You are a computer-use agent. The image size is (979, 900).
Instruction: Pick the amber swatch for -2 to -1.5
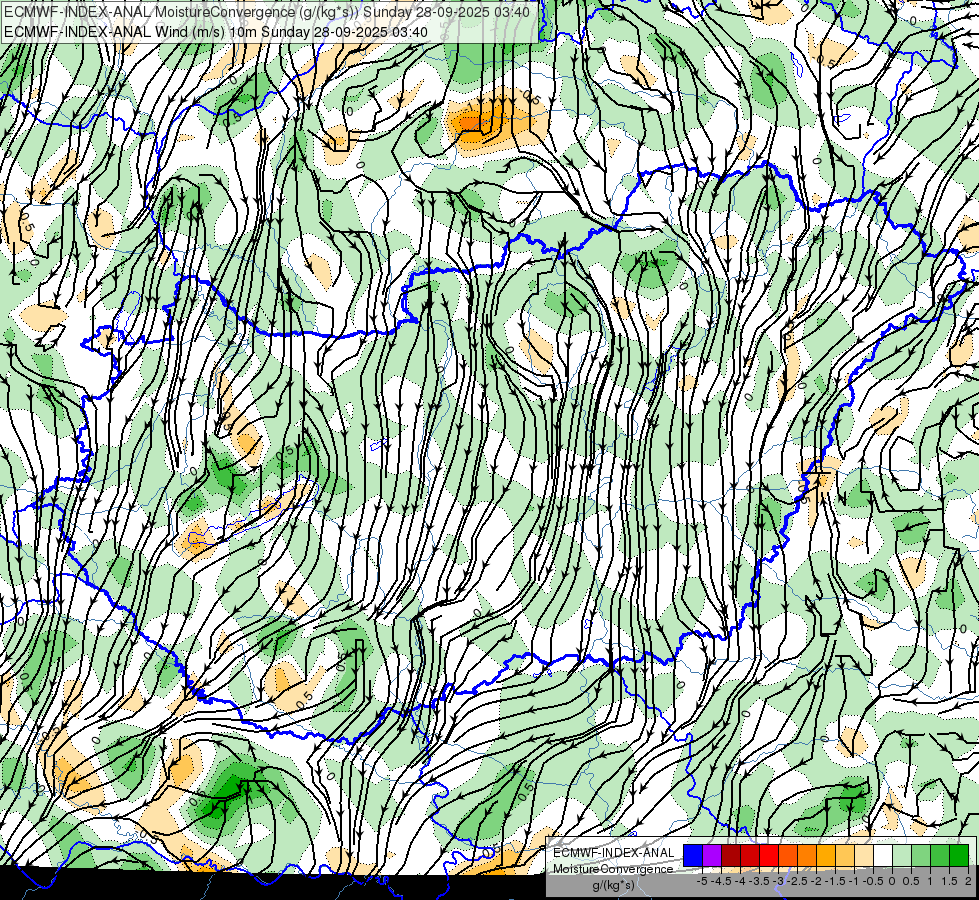(826, 856)
